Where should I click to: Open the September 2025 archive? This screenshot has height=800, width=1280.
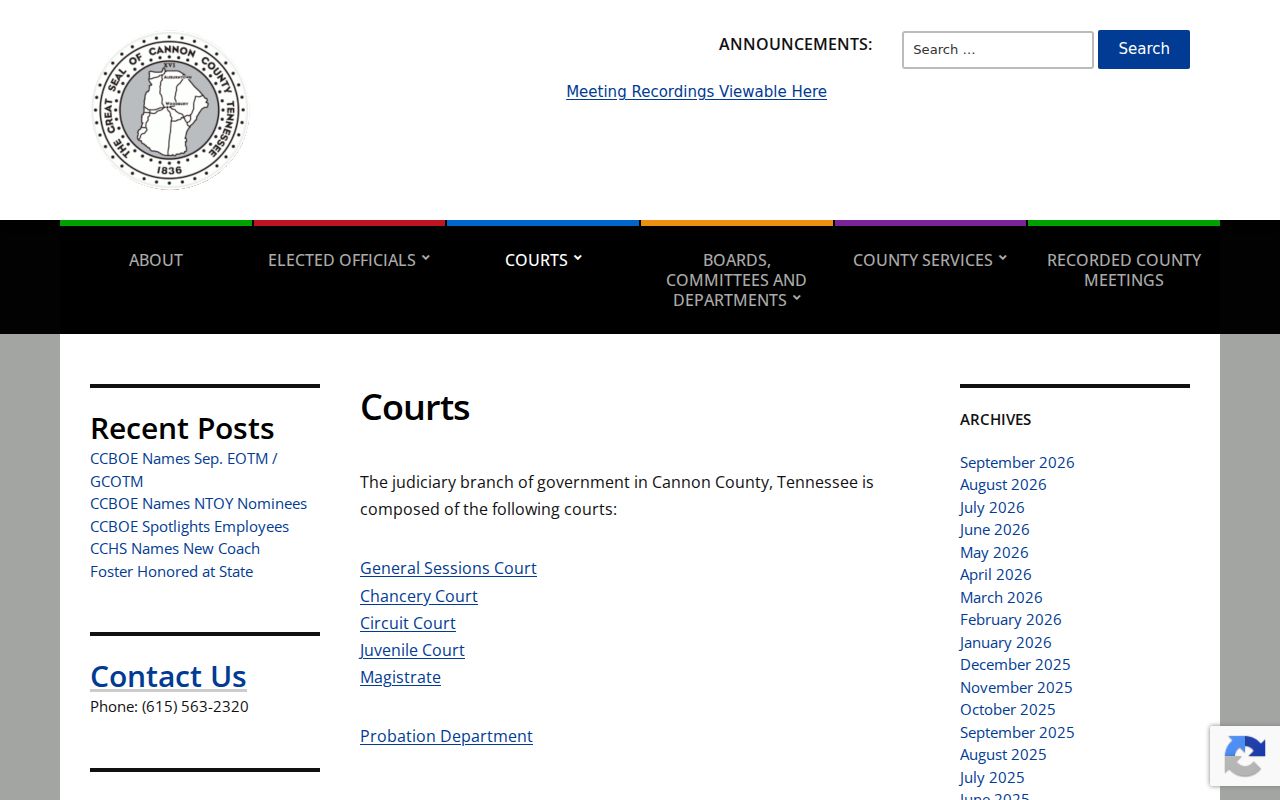[1017, 732]
